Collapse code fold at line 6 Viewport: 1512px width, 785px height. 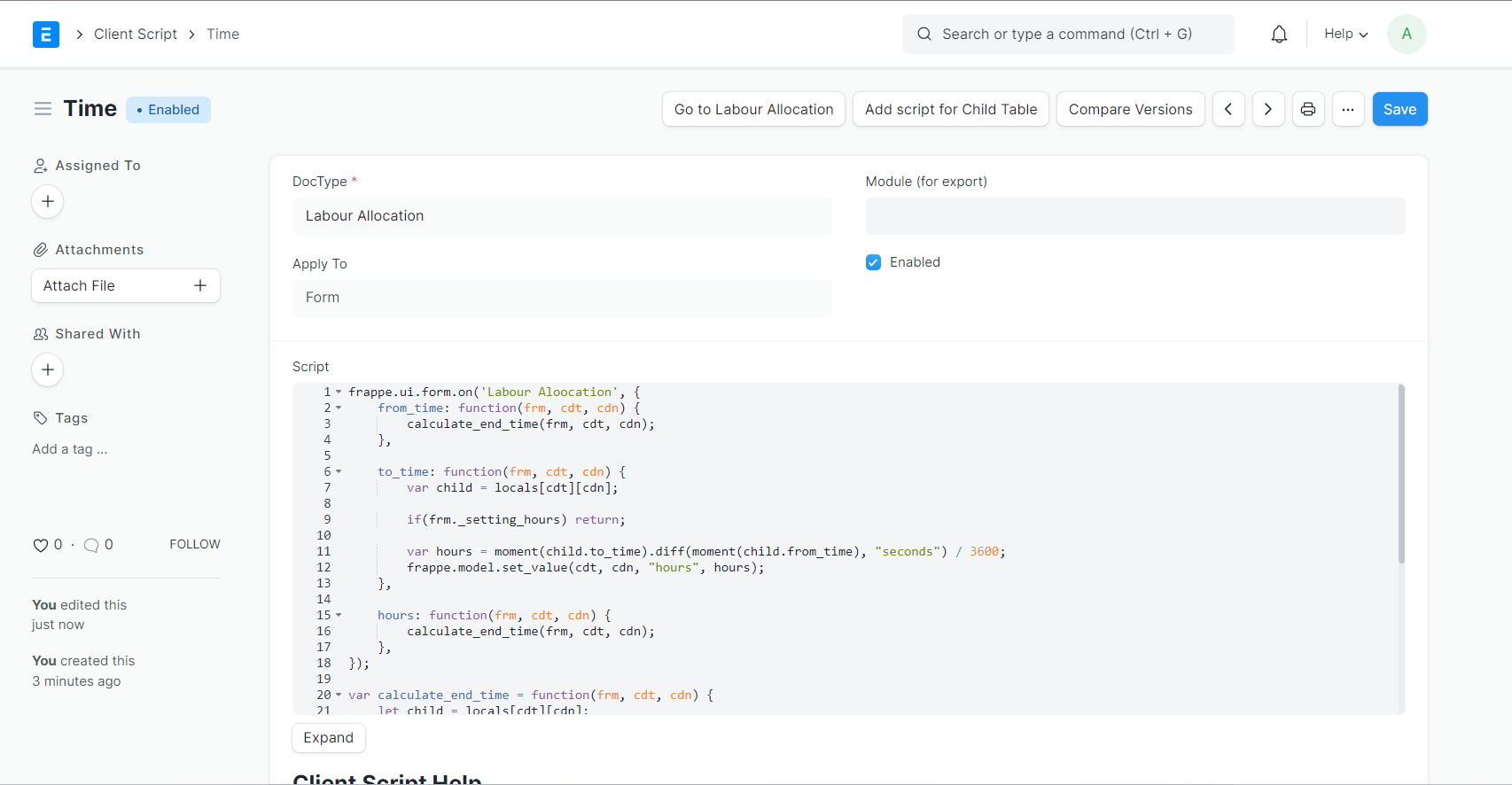(x=339, y=471)
